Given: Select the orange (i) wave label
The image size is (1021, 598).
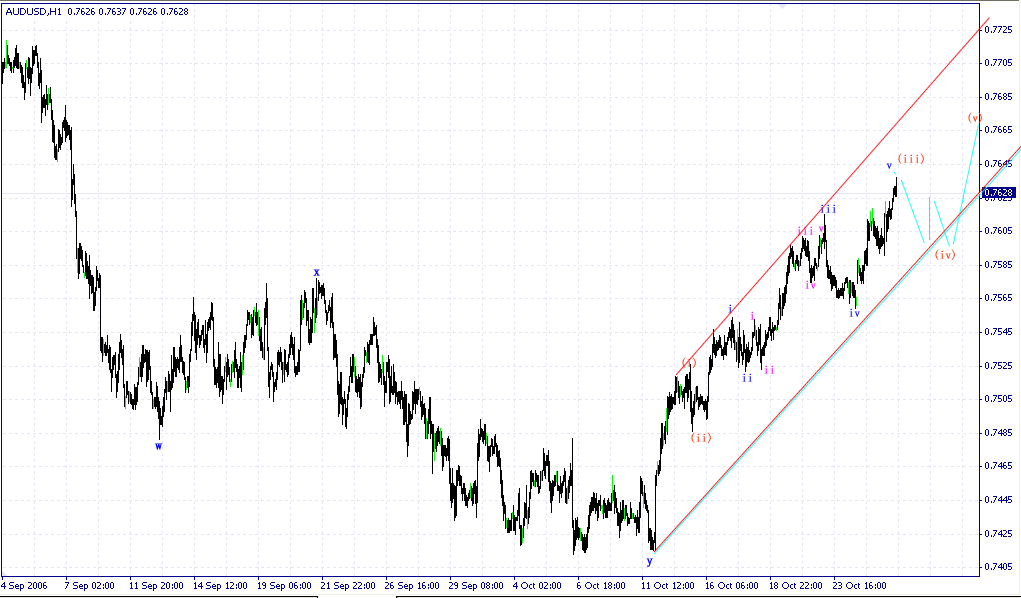Looking at the screenshot, I should coord(689,362).
